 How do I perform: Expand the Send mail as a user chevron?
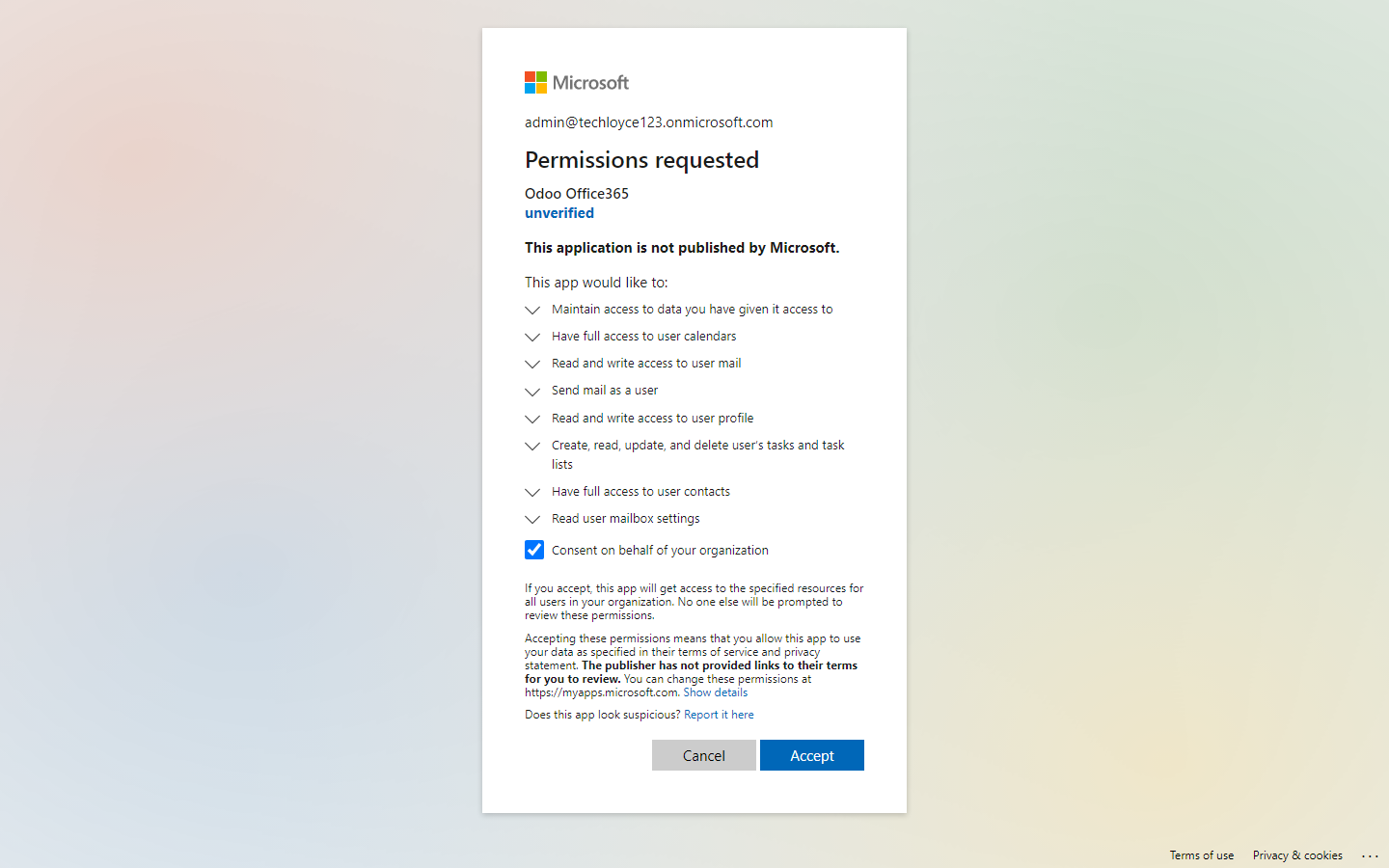click(532, 392)
